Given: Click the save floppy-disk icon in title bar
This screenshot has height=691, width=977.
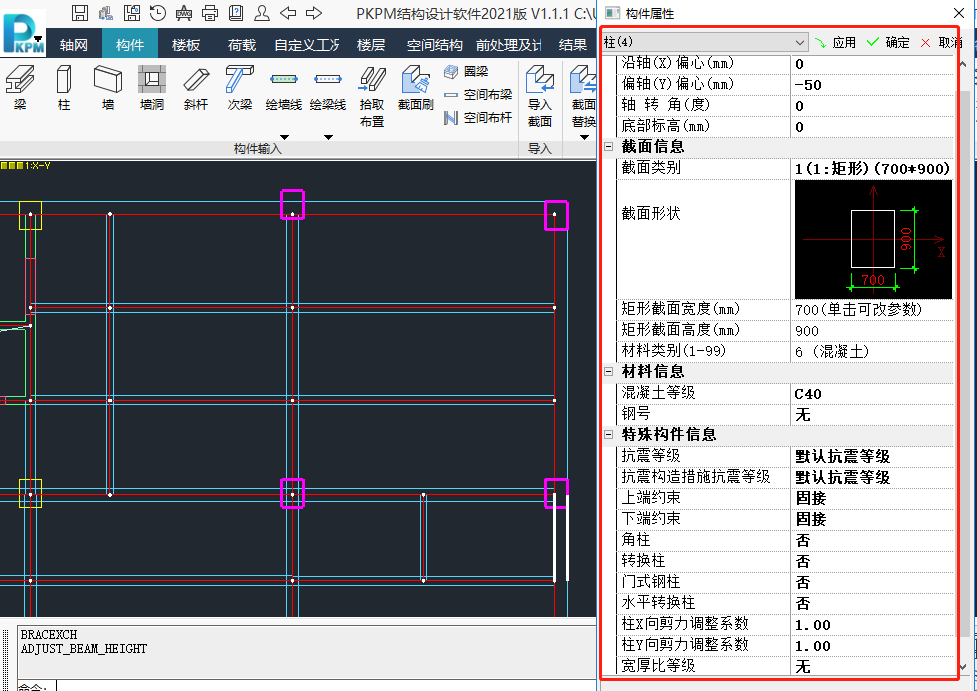Looking at the screenshot, I should [80, 12].
